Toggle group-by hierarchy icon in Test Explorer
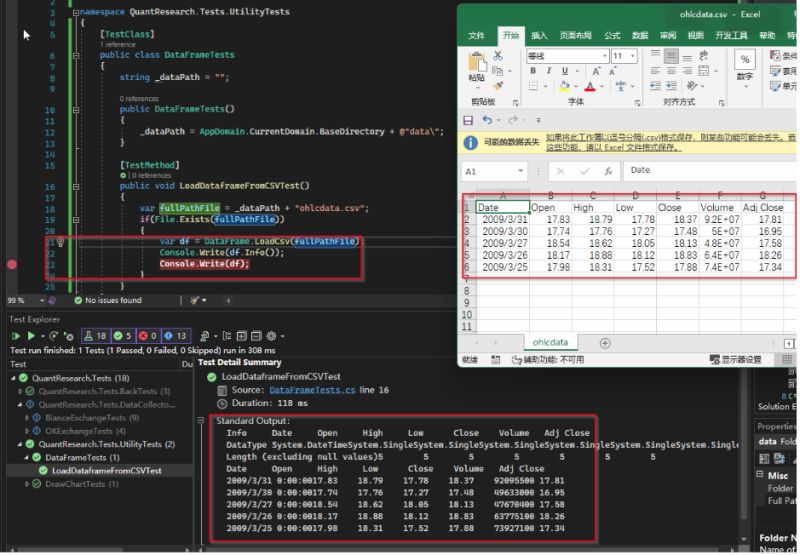 pos(227,336)
